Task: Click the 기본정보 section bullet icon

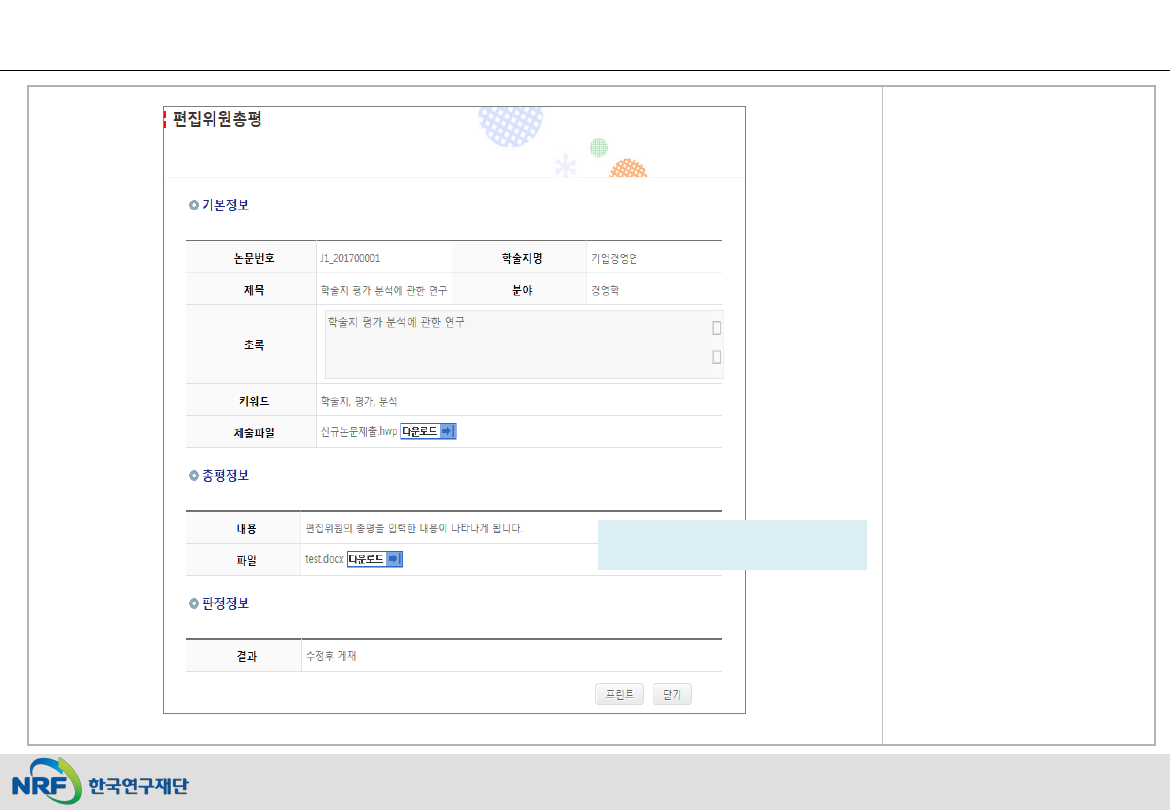Action: click(194, 206)
